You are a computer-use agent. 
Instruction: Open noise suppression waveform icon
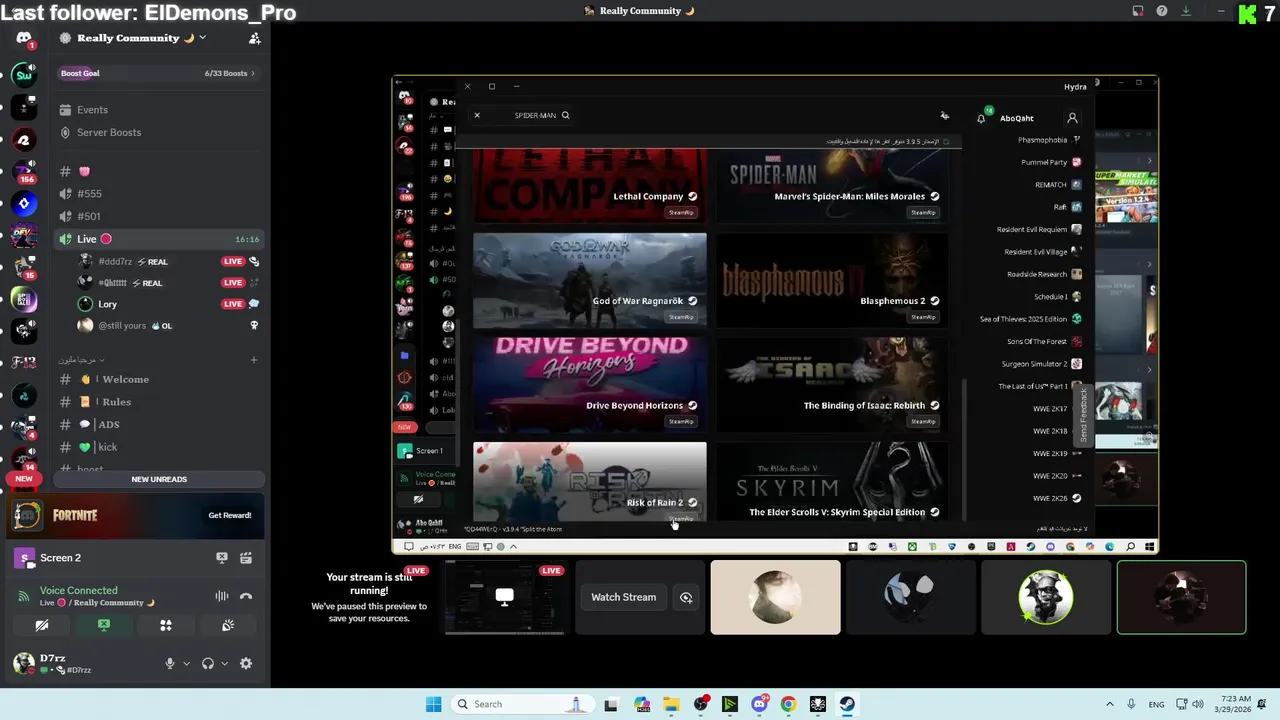(x=222, y=596)
